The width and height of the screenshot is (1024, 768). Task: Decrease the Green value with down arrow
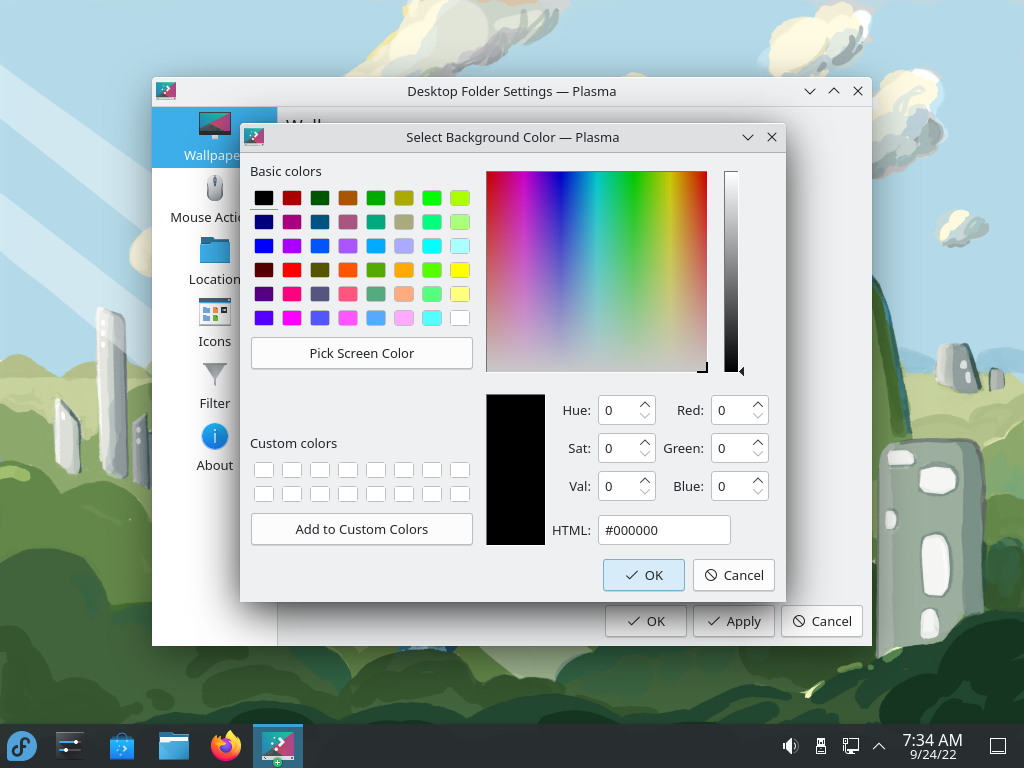[x=758, y=454]
